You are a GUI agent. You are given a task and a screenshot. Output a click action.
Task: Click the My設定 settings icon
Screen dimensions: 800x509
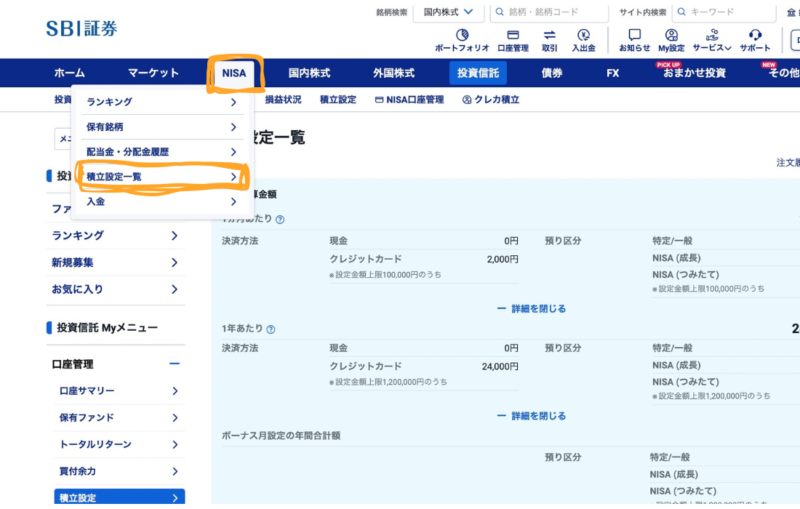click(671, 40)
